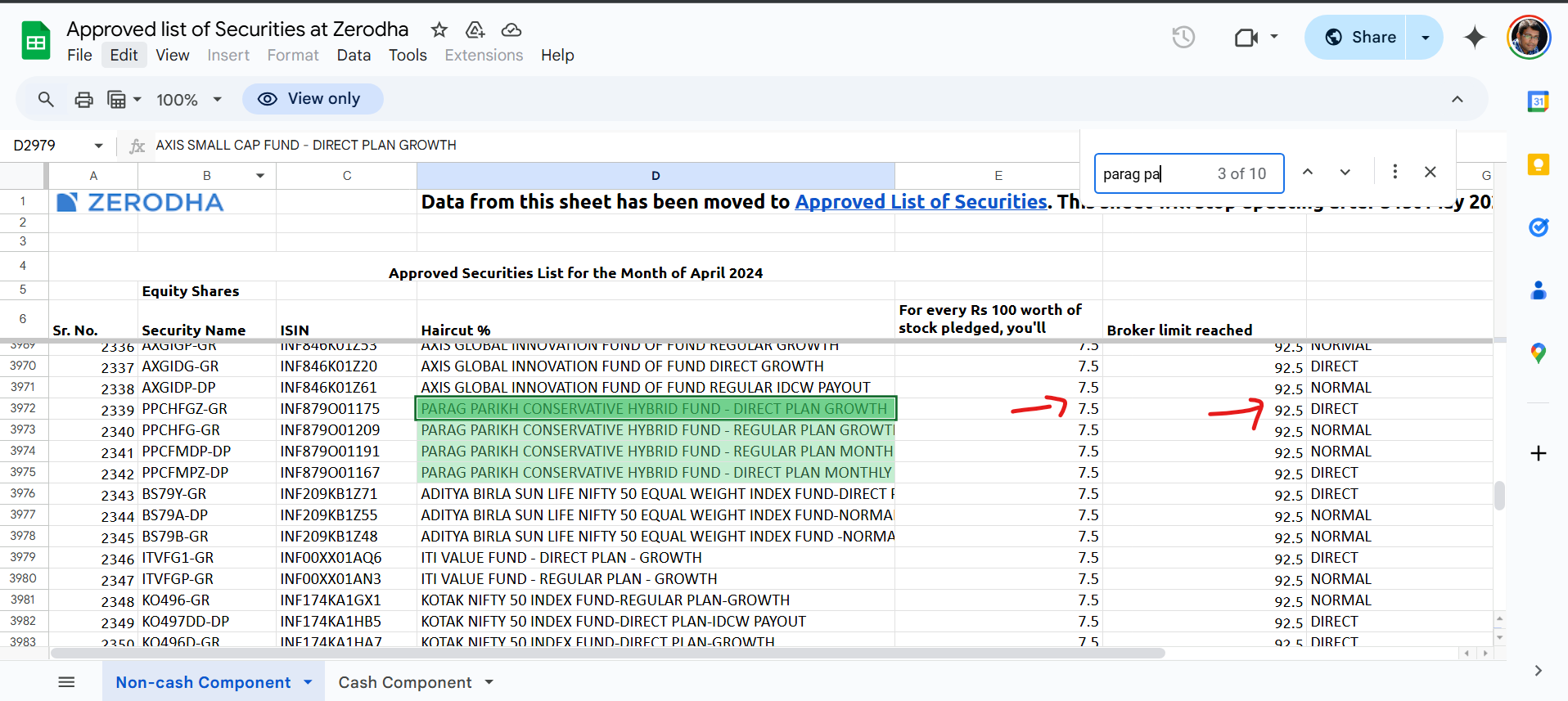
Task: Open Google Tasks side panel icon
Action: [x=1538, y=227]
